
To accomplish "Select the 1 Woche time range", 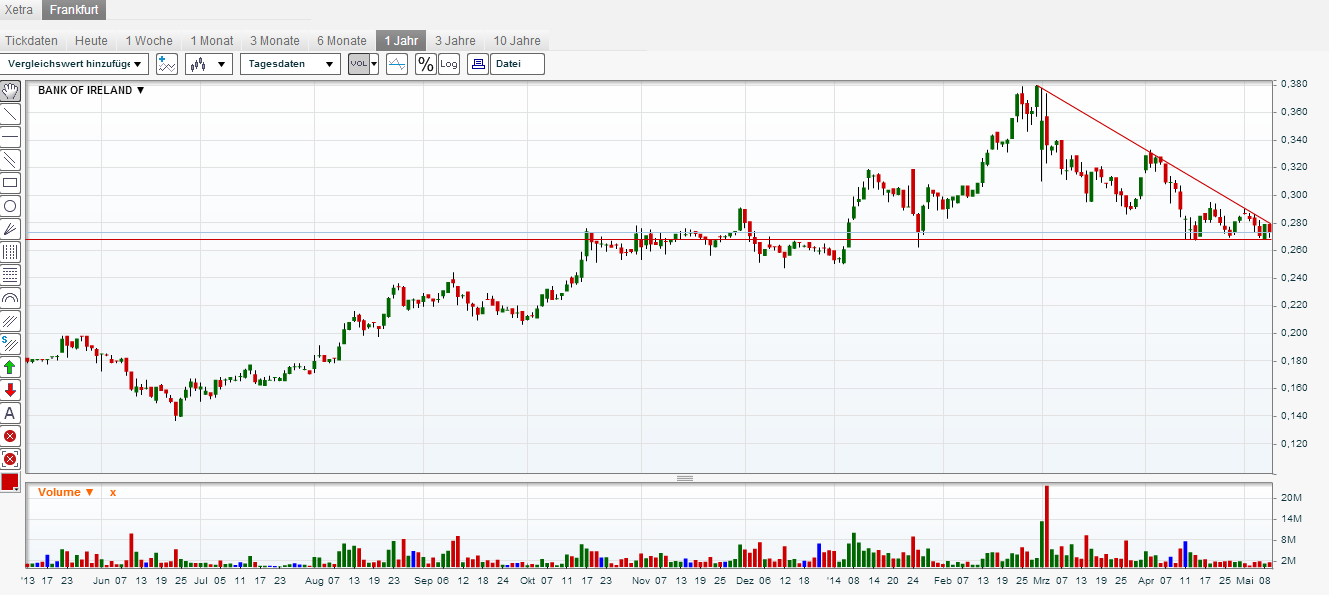I will coord(149,41).
